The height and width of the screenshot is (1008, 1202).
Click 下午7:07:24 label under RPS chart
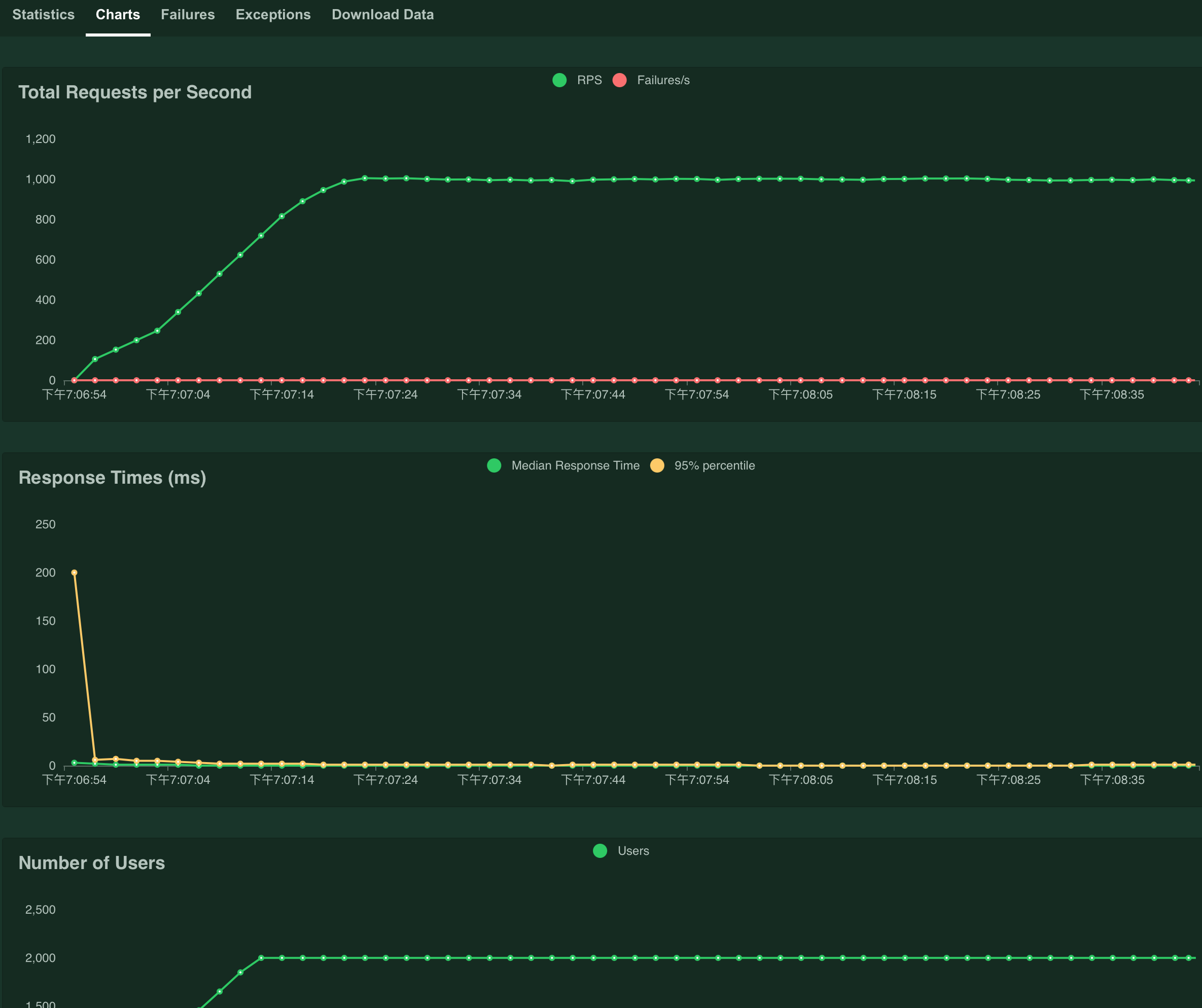tap(386, 395)
